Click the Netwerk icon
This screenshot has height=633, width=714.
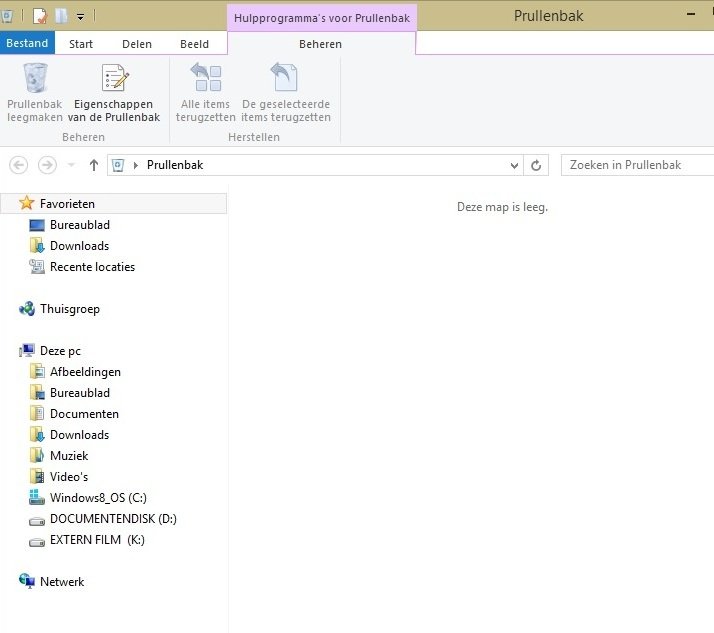point(27,581)
